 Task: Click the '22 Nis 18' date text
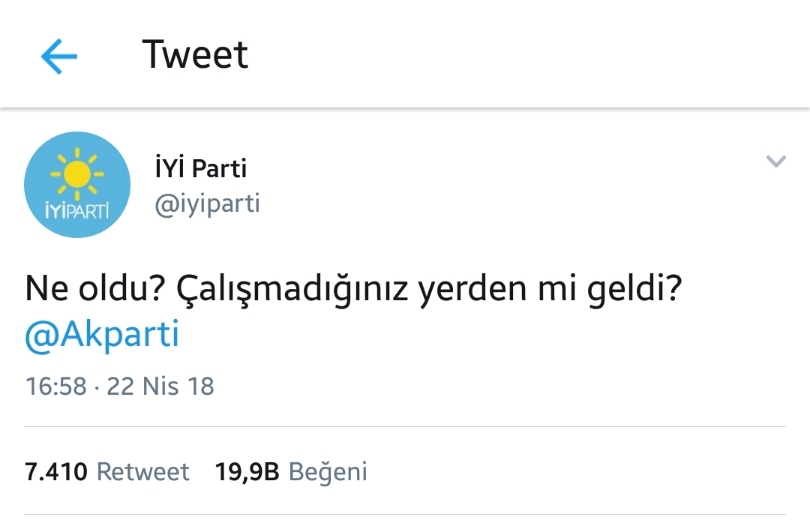click(x=160, y=386)
